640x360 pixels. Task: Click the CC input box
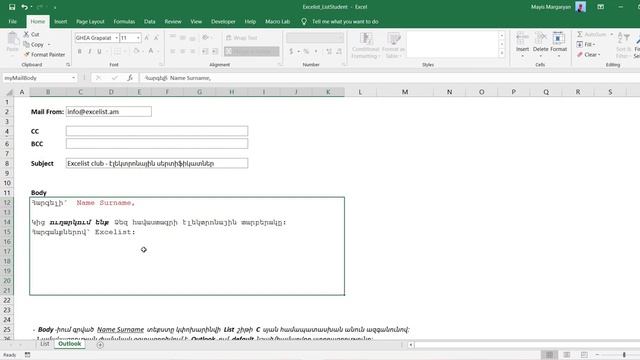tap(157, 131)
